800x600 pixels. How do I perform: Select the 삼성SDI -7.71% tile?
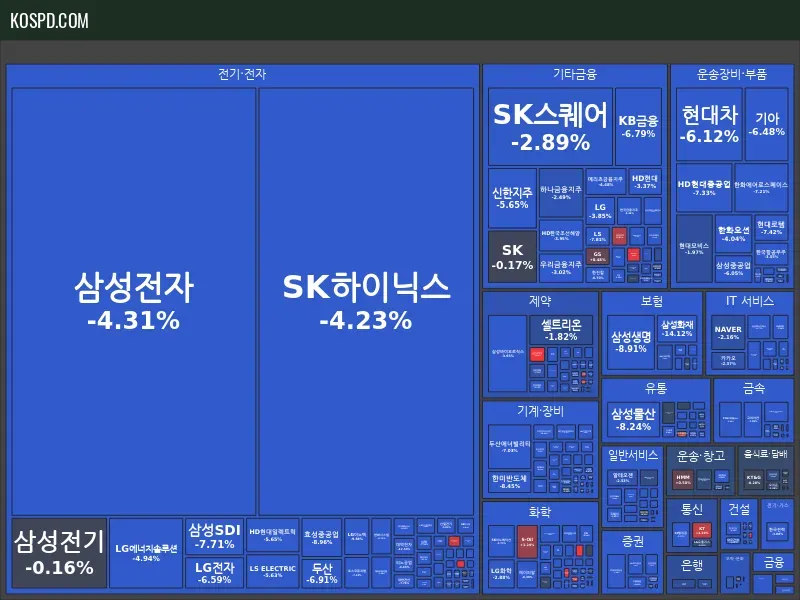[214, 536]
